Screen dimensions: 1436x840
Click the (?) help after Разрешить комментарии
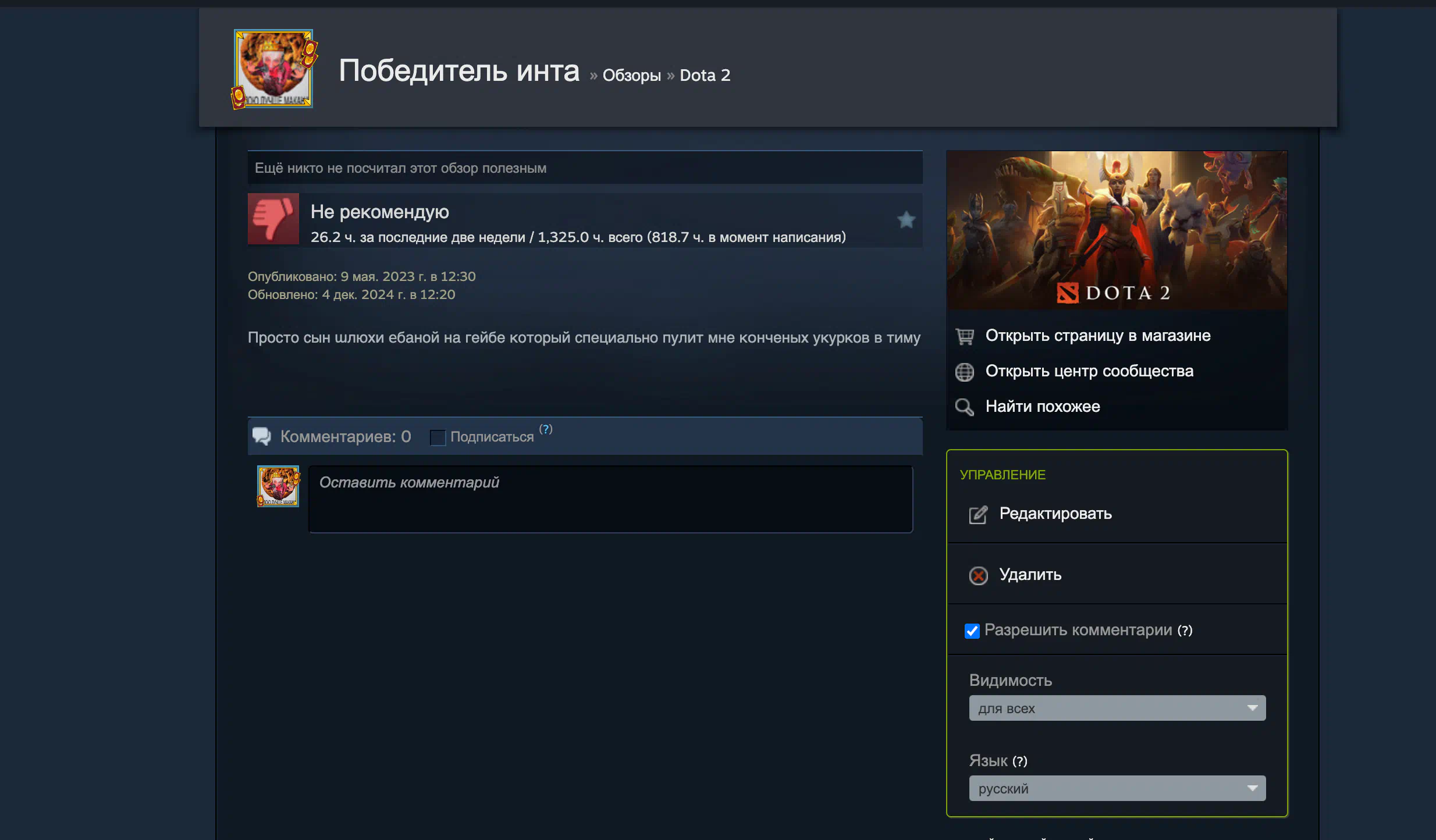[x=1185, y=631]
